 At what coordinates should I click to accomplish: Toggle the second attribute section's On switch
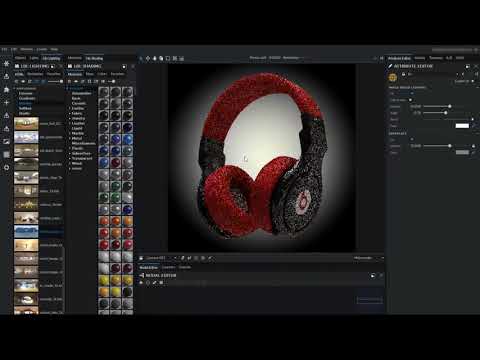point(412,139)
